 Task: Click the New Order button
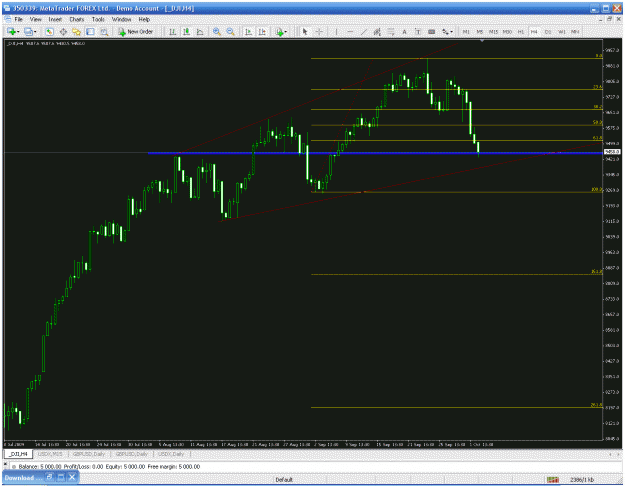click(136, 31)
